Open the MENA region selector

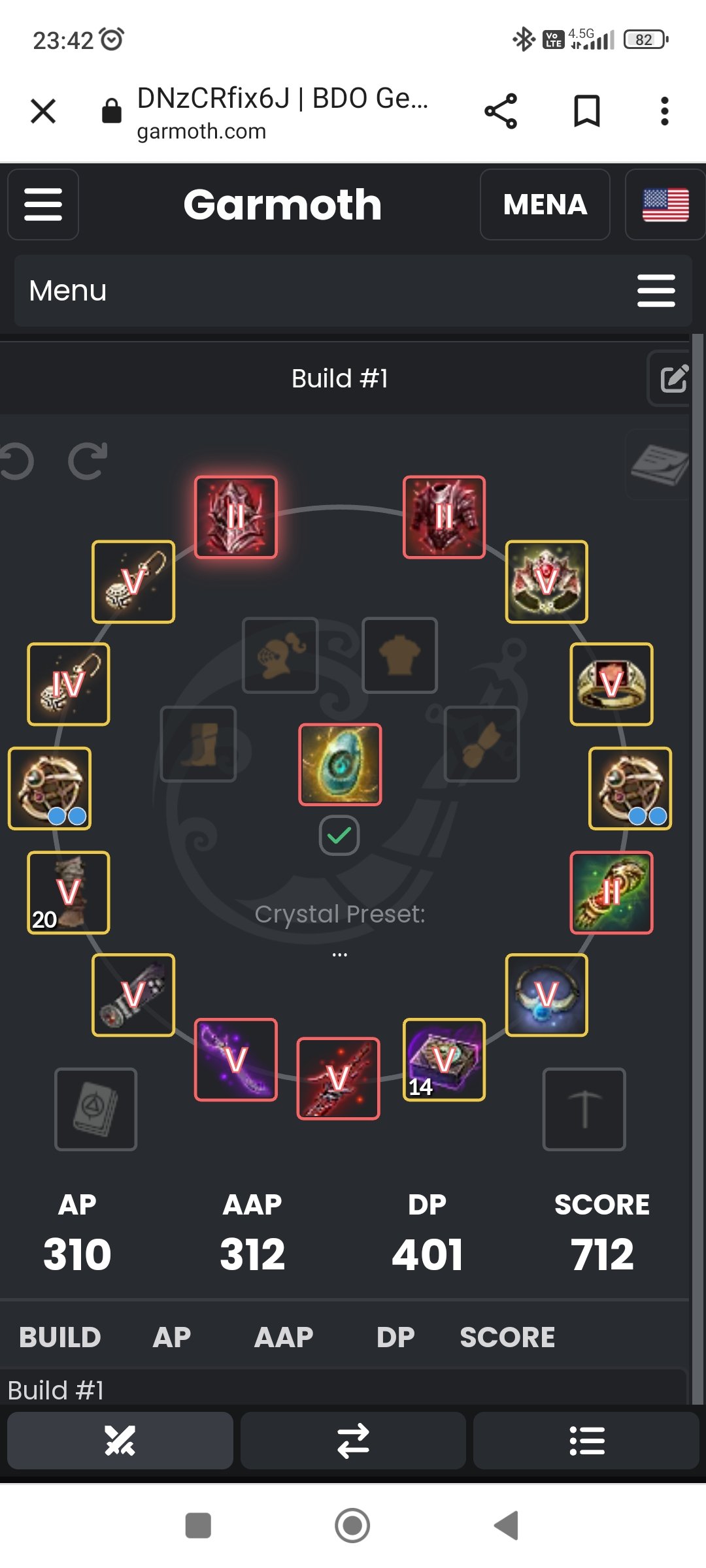point(545,204)
